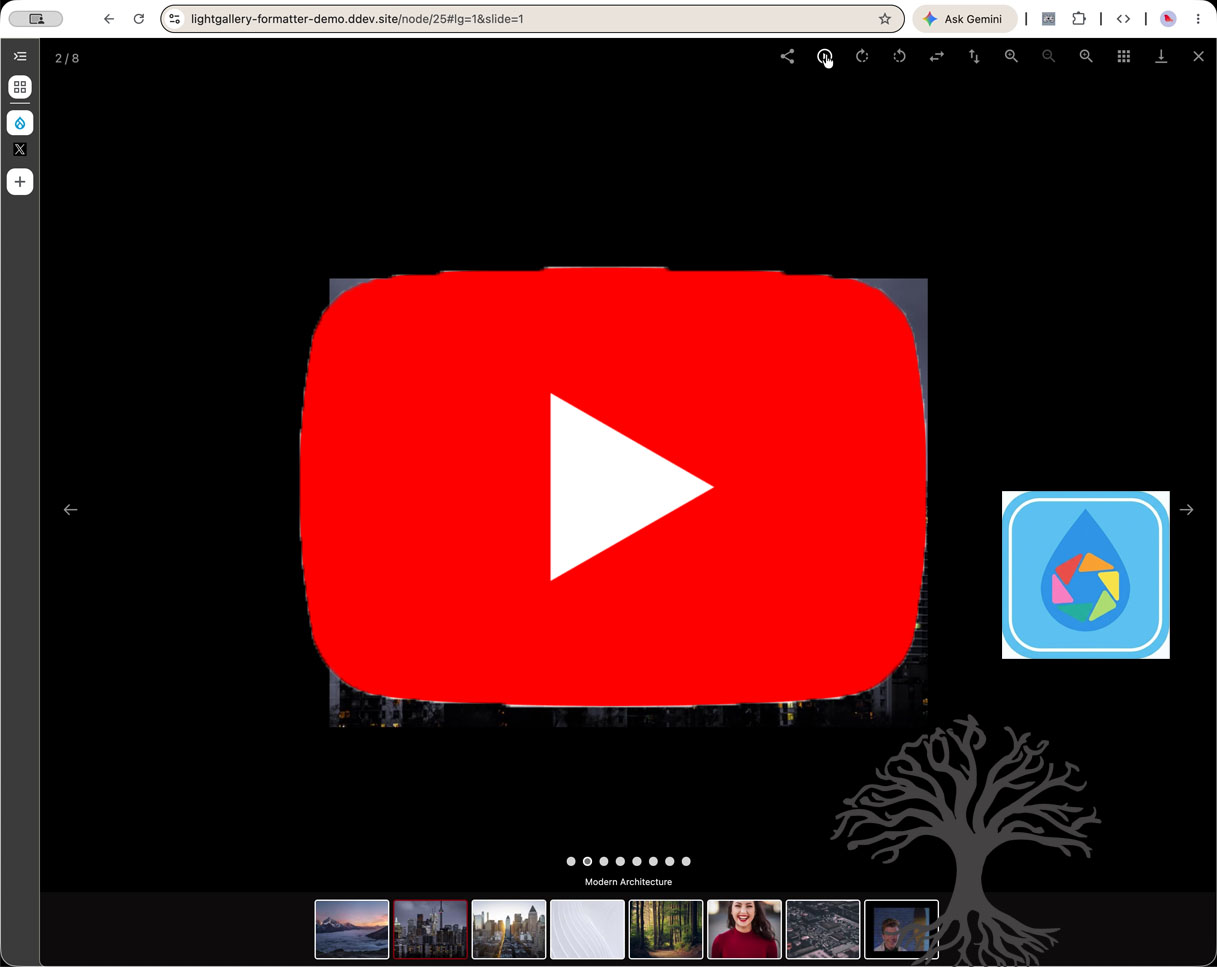Select the third pager dot
Screen dimensions: 1217x967
coord(604,861)
